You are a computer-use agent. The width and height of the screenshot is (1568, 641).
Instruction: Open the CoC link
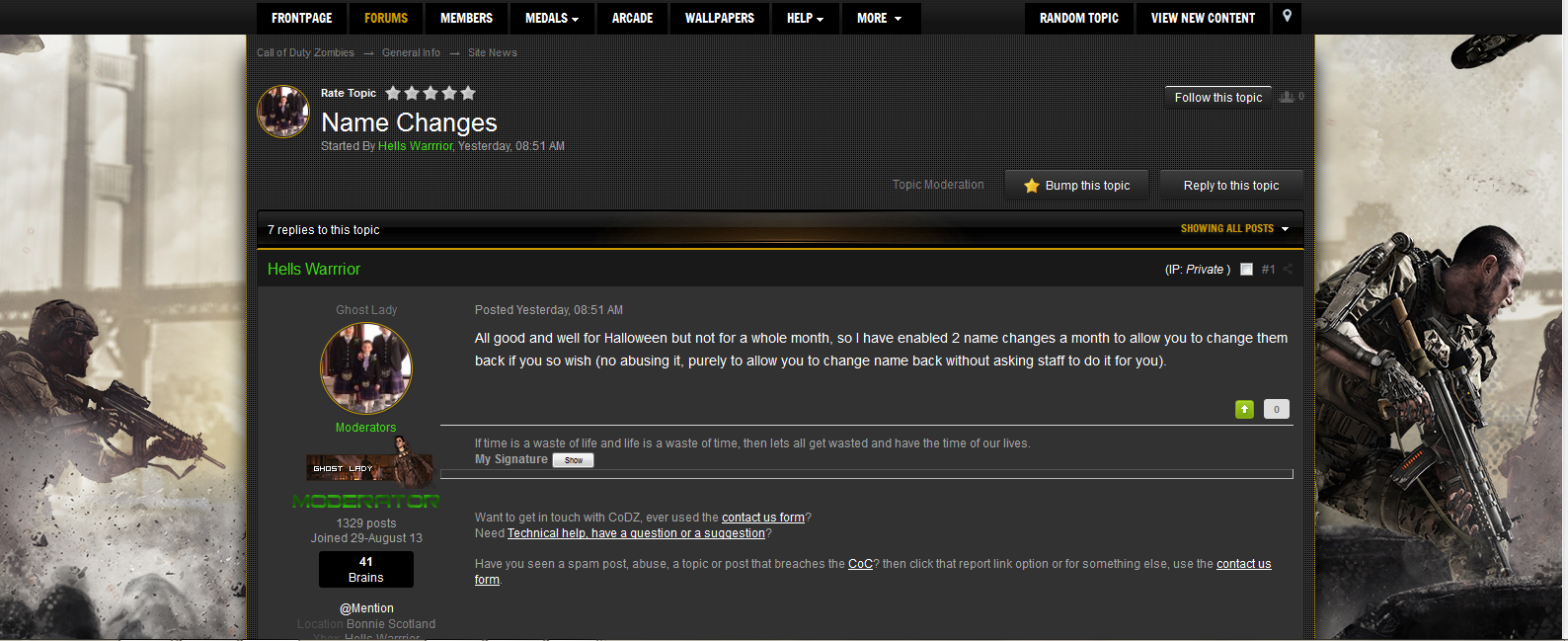pos(860,564)
